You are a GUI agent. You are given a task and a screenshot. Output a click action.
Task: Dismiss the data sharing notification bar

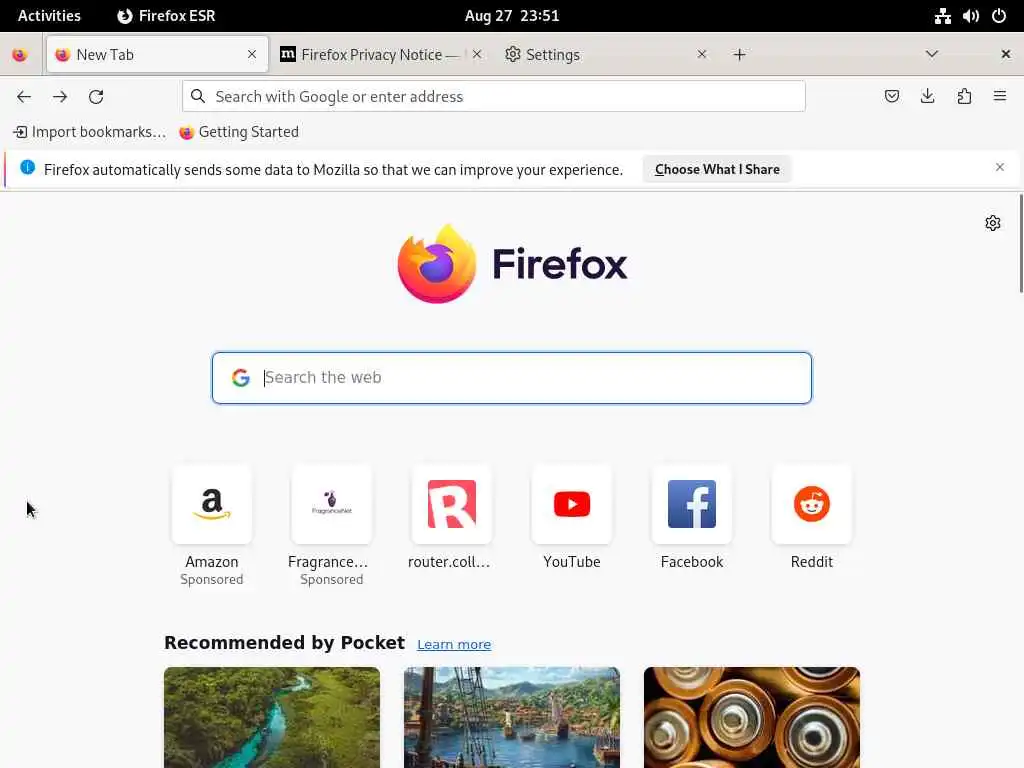click(1000, 167)
